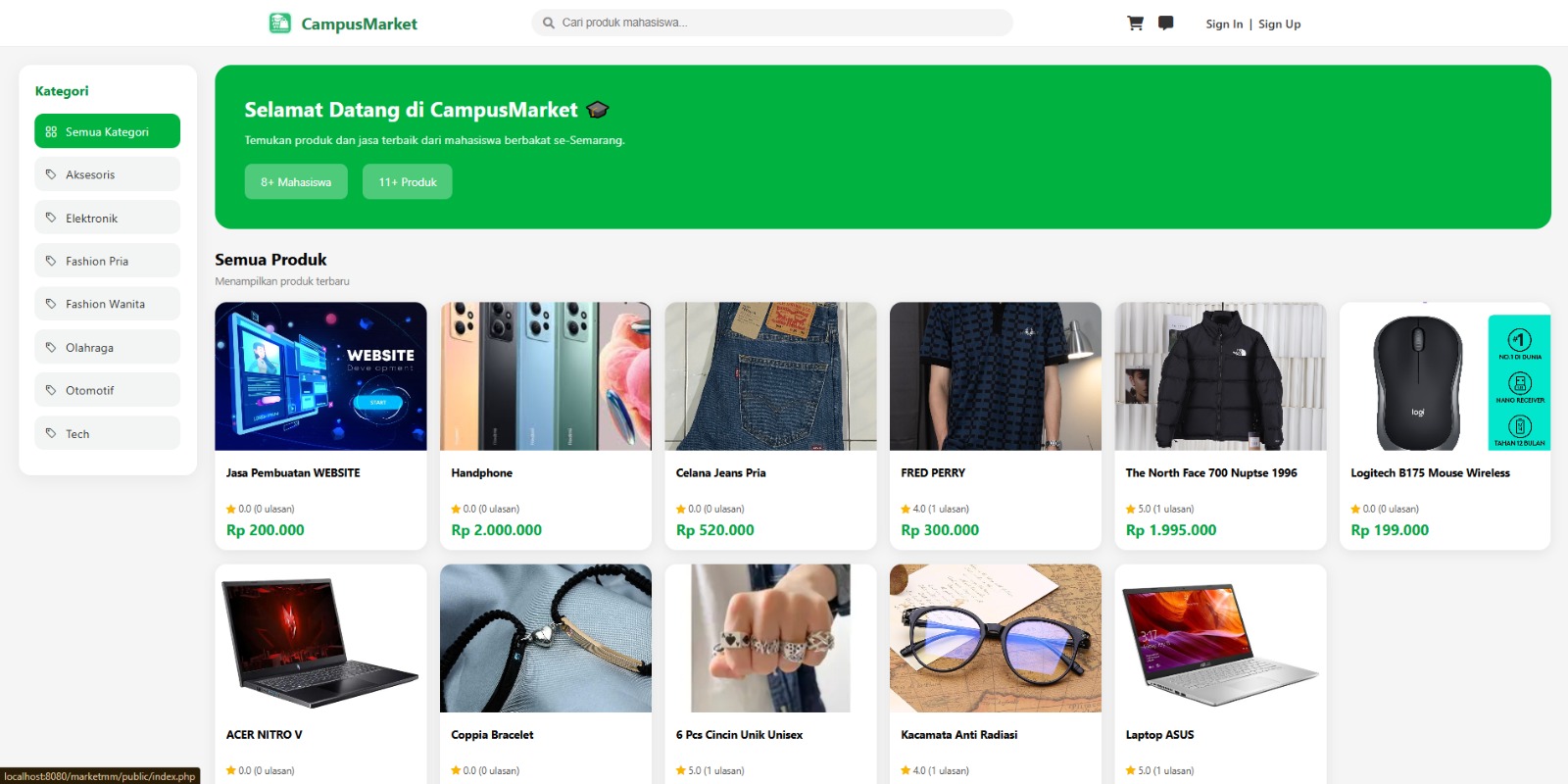The height and width of the screenshot is (784, 1568).
Task: Click the Sign In link
Action: (1224, 24)
